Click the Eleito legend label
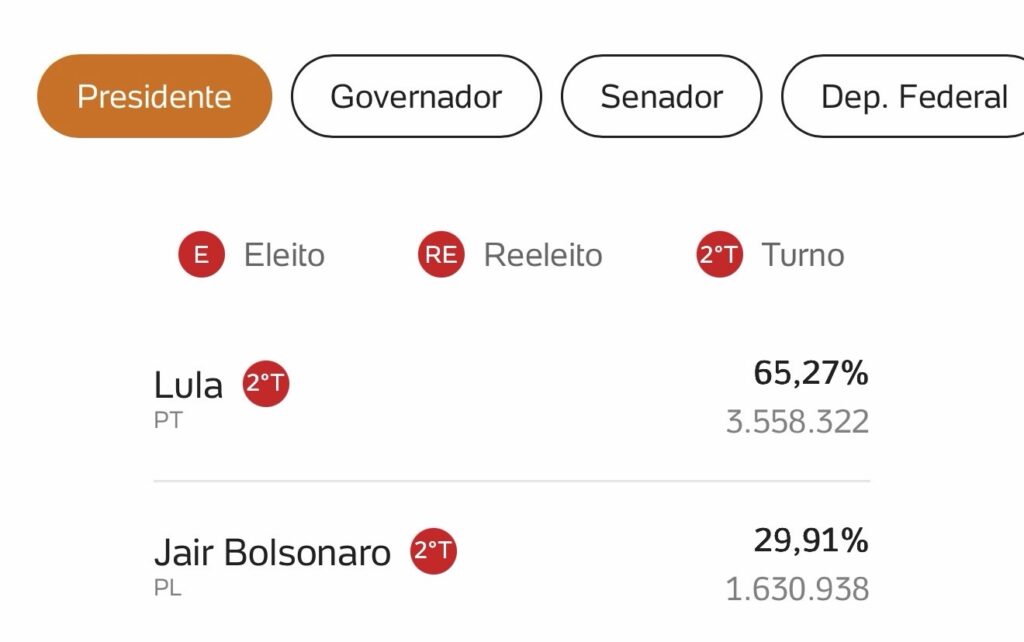This screenshot has width=1024, height=642. coord(284,255)
